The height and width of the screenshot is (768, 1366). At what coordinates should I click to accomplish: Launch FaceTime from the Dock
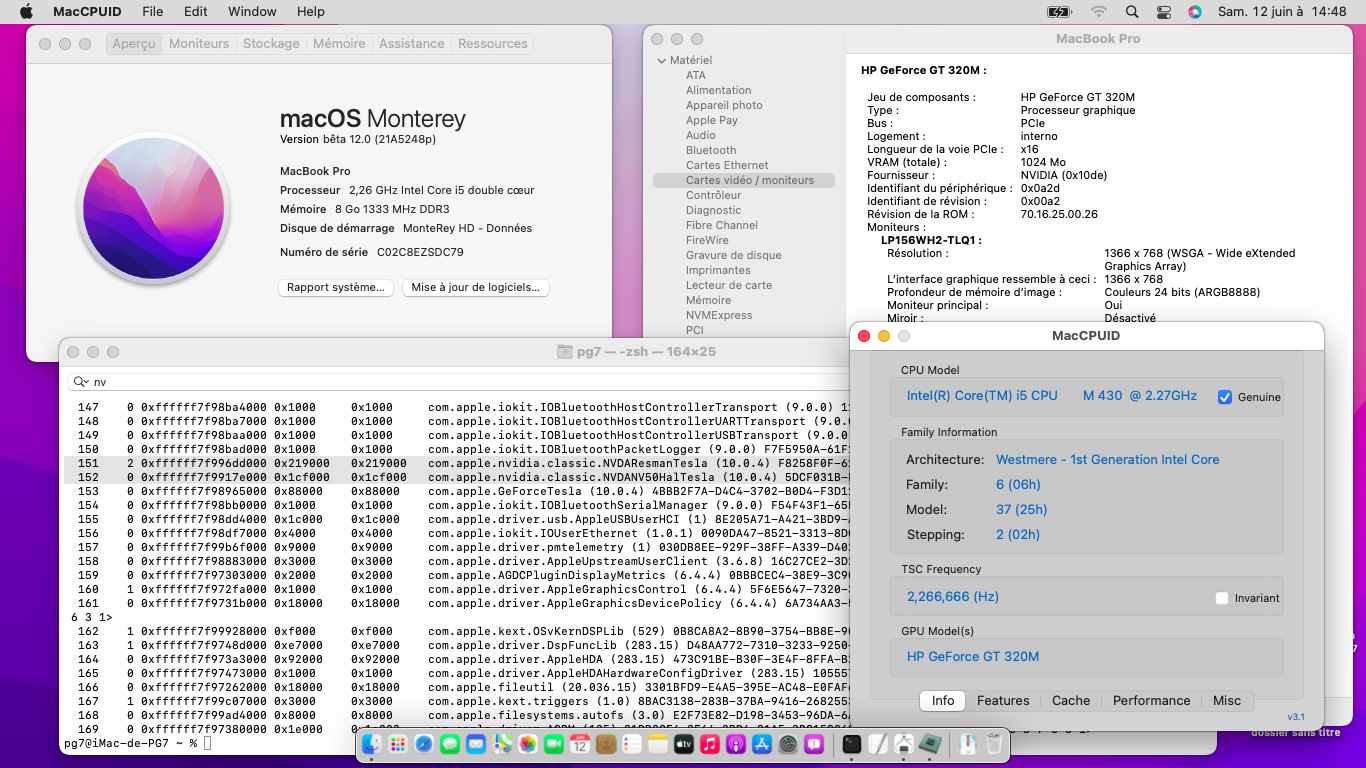tap(554, 744)
